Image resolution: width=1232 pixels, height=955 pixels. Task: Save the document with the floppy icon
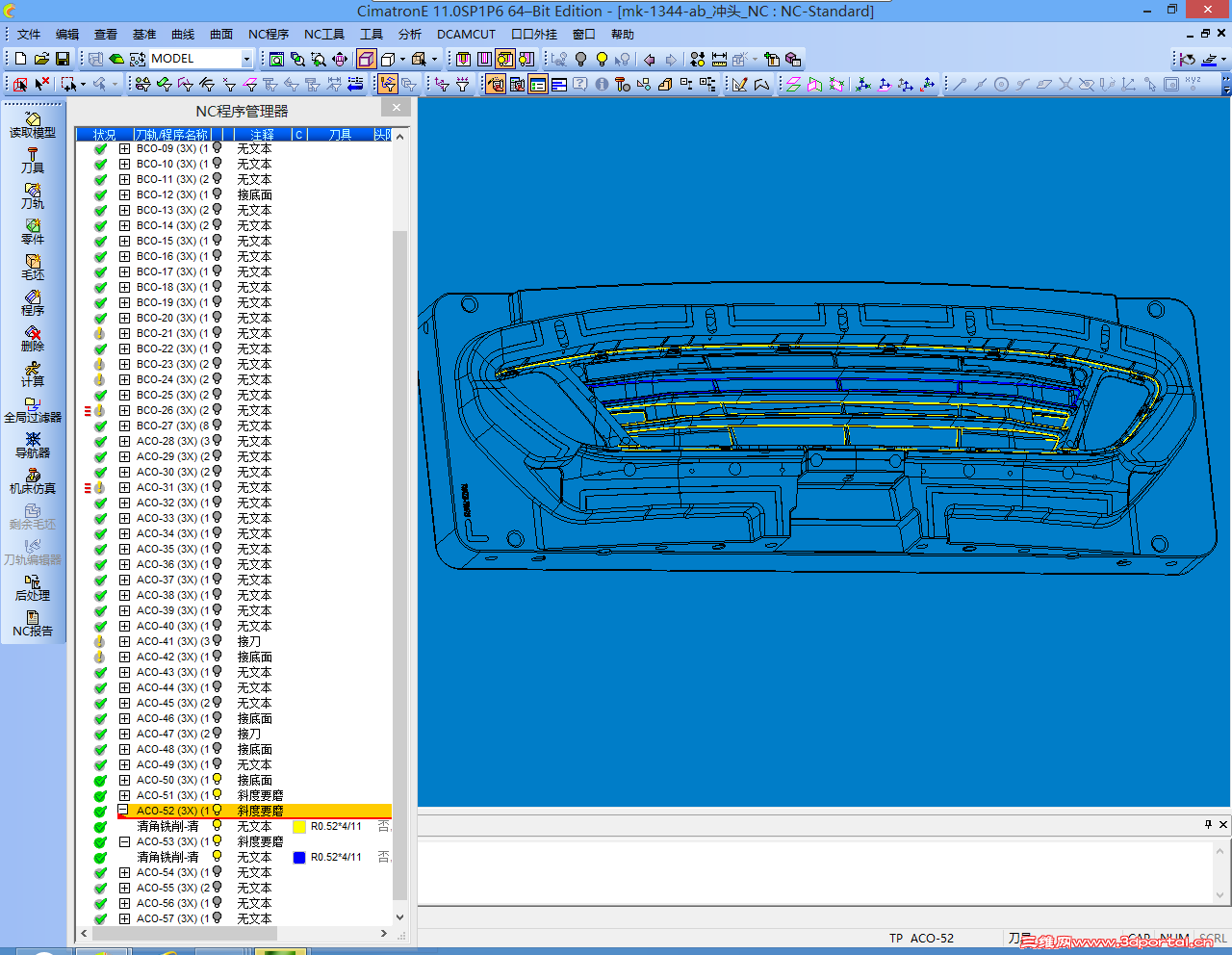[x=63, y=59]
